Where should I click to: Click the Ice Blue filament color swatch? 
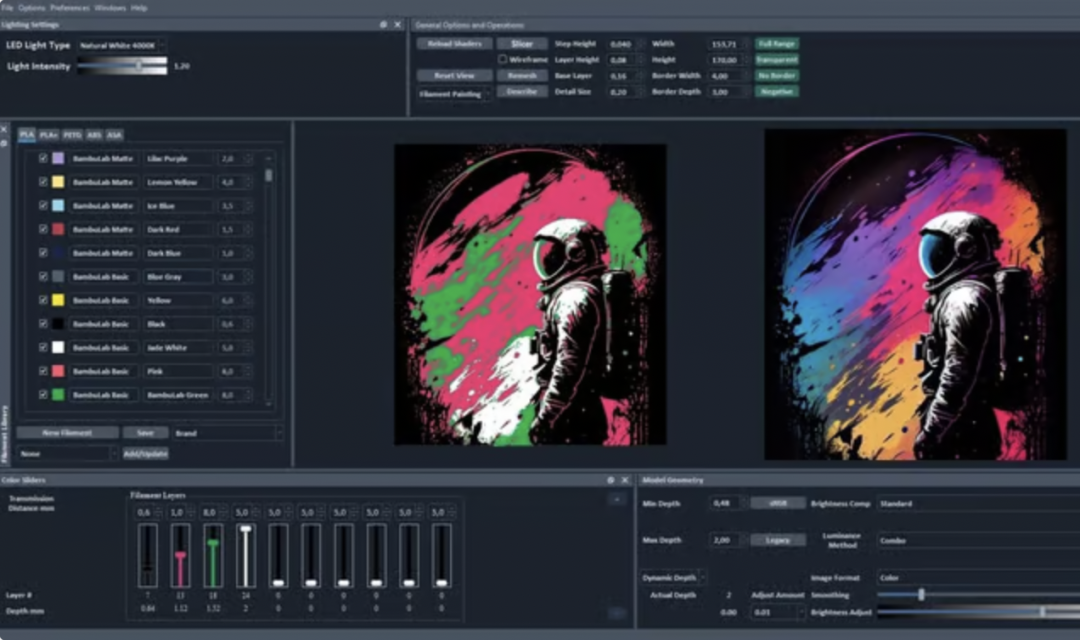click(x=58, y=205)
